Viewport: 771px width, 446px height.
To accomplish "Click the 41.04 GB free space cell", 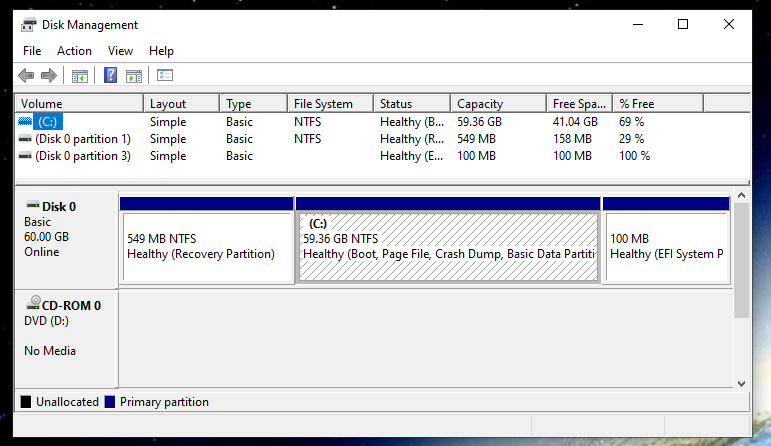I will pyautogui.click(x=575, y=121).
